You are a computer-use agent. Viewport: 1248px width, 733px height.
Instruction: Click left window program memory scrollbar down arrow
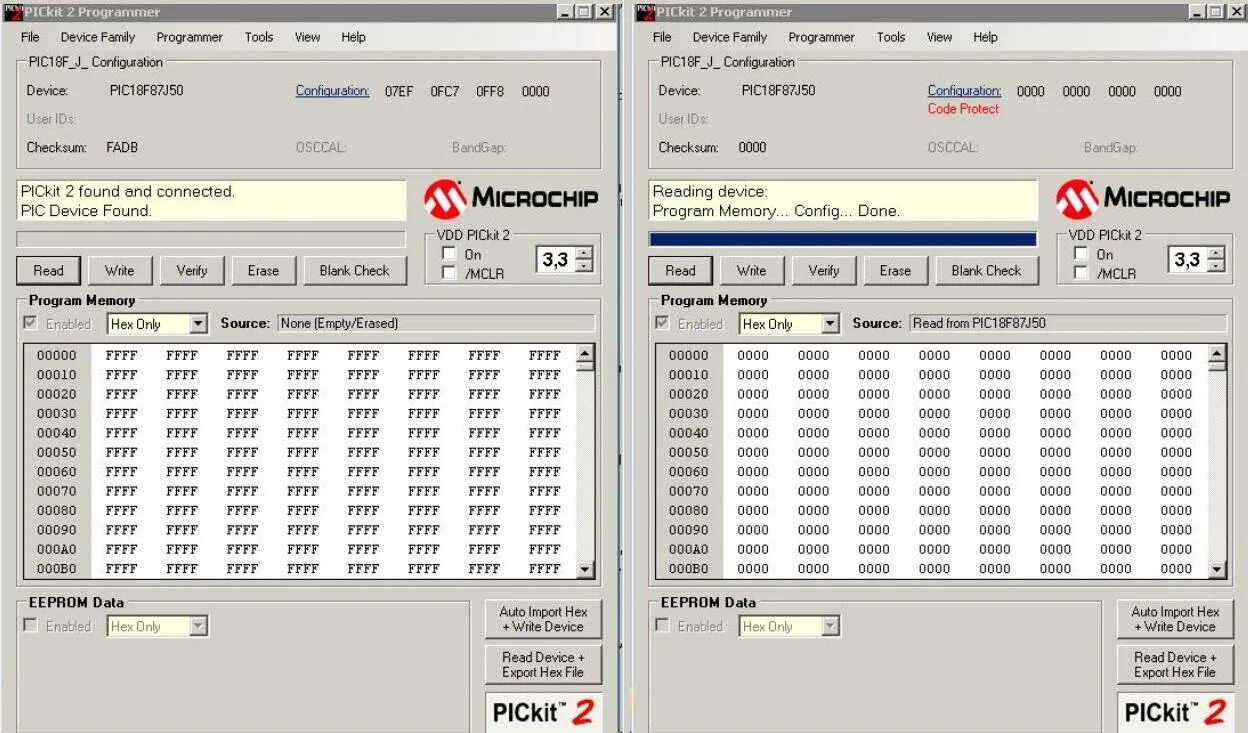click(585, 569)
